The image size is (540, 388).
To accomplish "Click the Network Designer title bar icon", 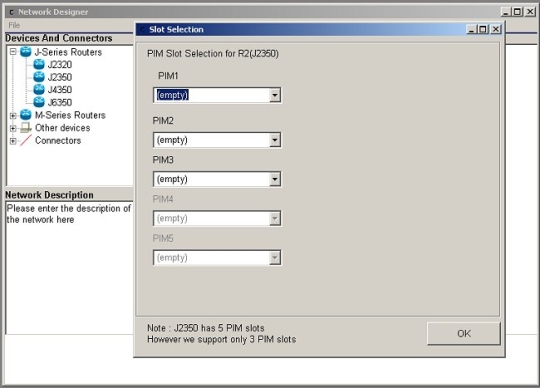I will pyautogui.click(x=11, y=12).
